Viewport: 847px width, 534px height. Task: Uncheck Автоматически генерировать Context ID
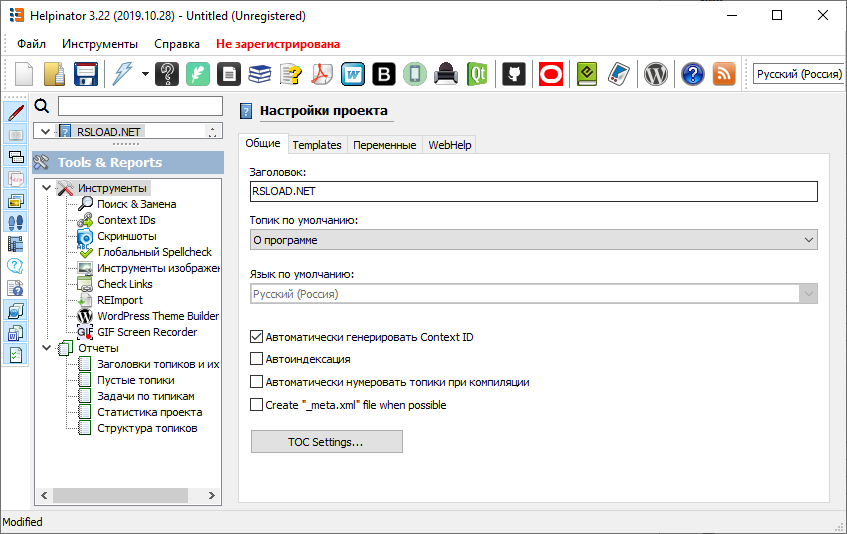[x=257, y=337]
